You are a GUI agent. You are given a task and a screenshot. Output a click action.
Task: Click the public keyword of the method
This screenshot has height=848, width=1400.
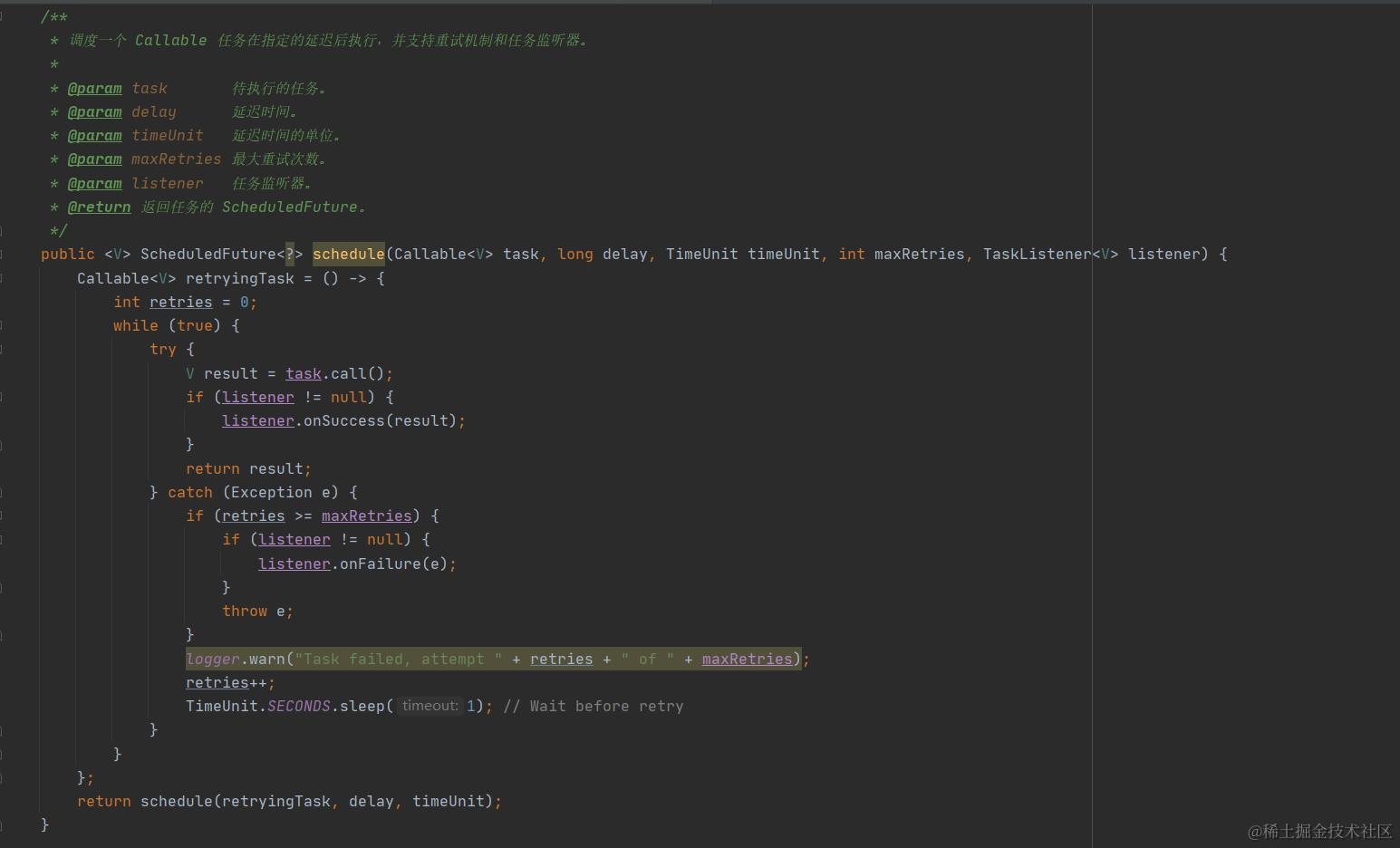[68, 255]
